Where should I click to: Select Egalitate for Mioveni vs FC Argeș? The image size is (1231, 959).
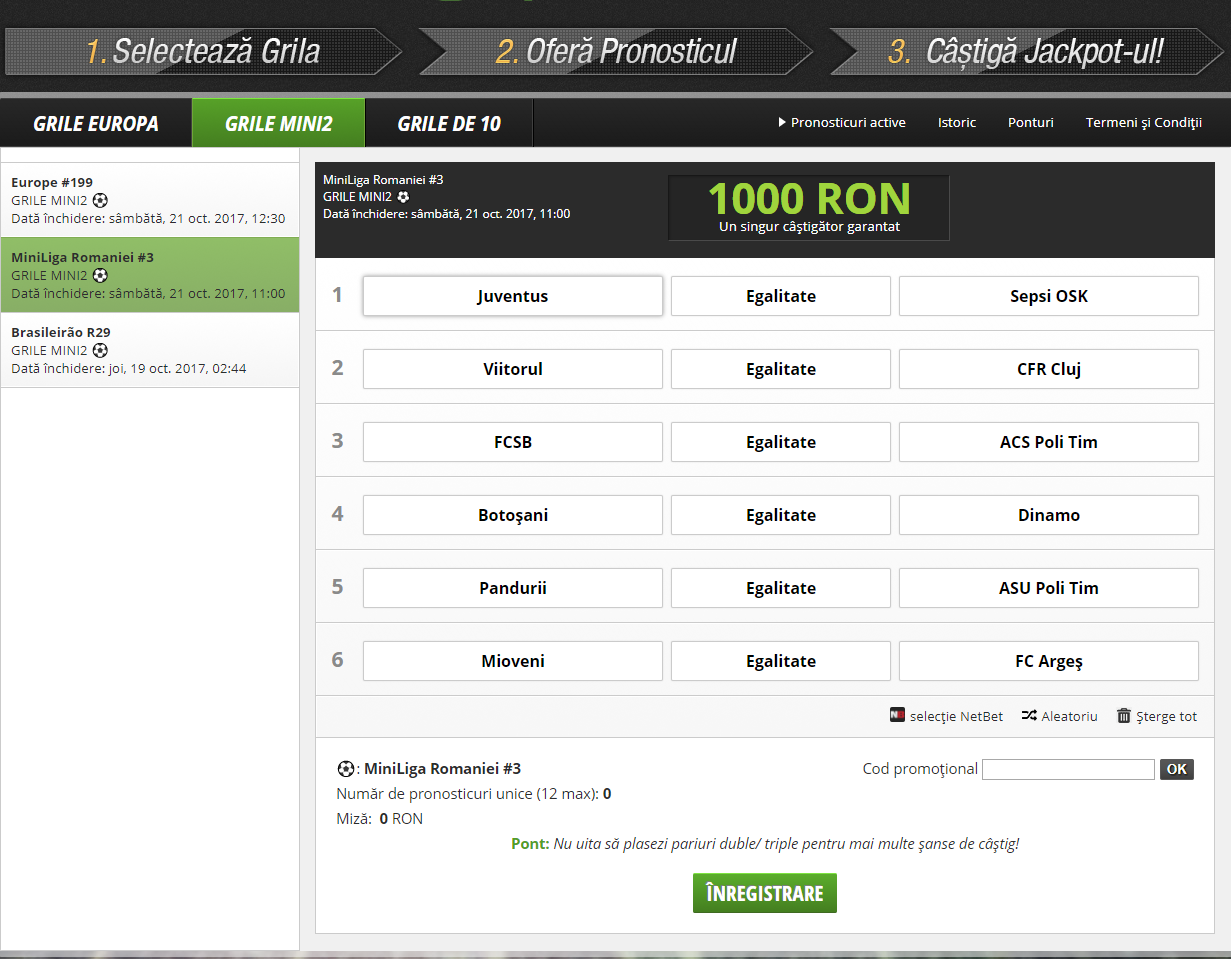781,661
